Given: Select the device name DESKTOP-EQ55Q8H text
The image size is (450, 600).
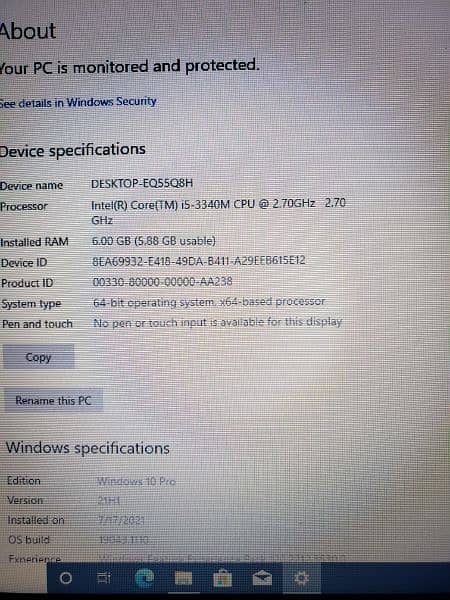Looking at the screenshot, I should [x=142, y=184].
